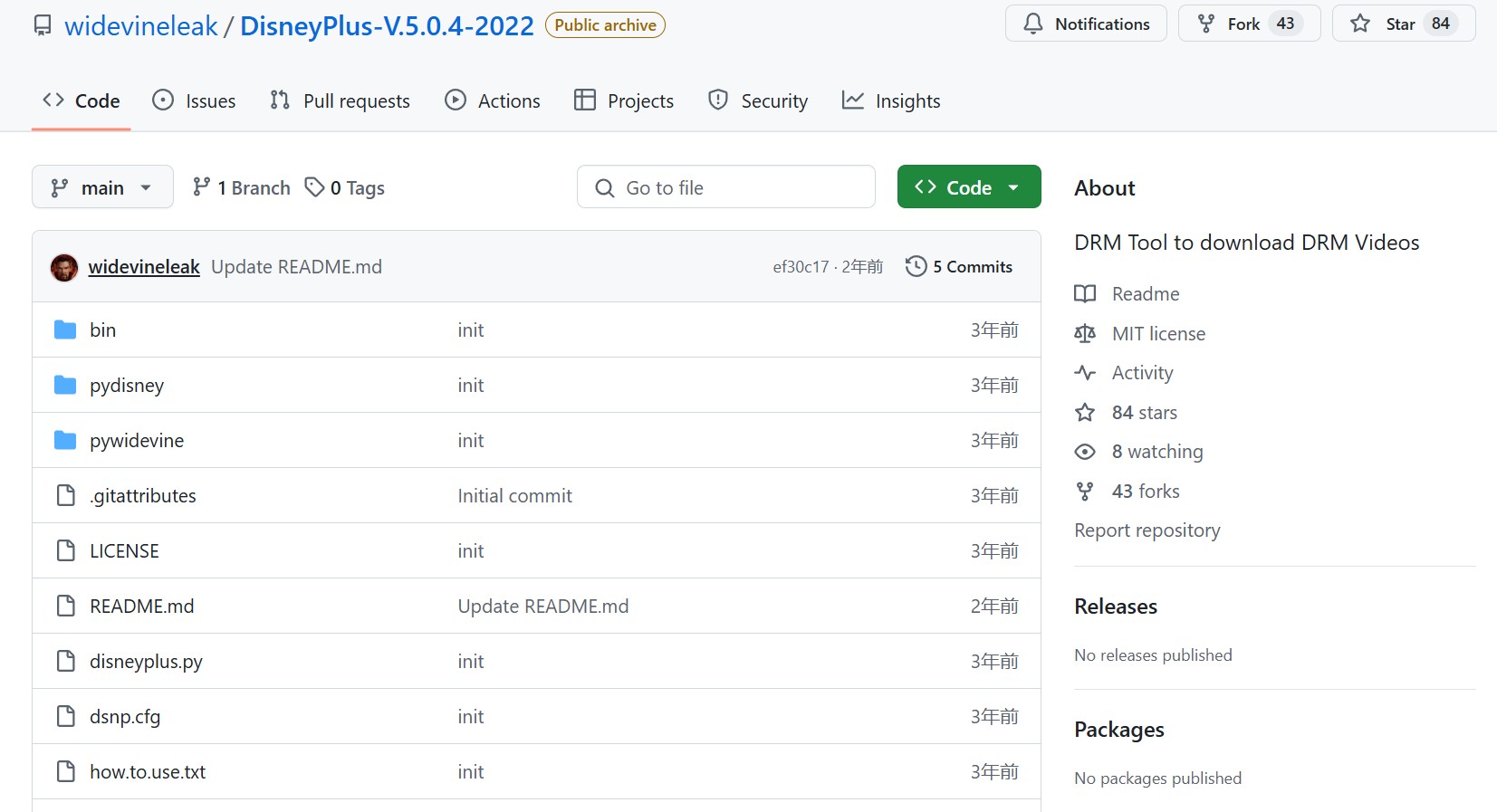Open the Projects tab
Screen dimensions: 1497x812
624,100
